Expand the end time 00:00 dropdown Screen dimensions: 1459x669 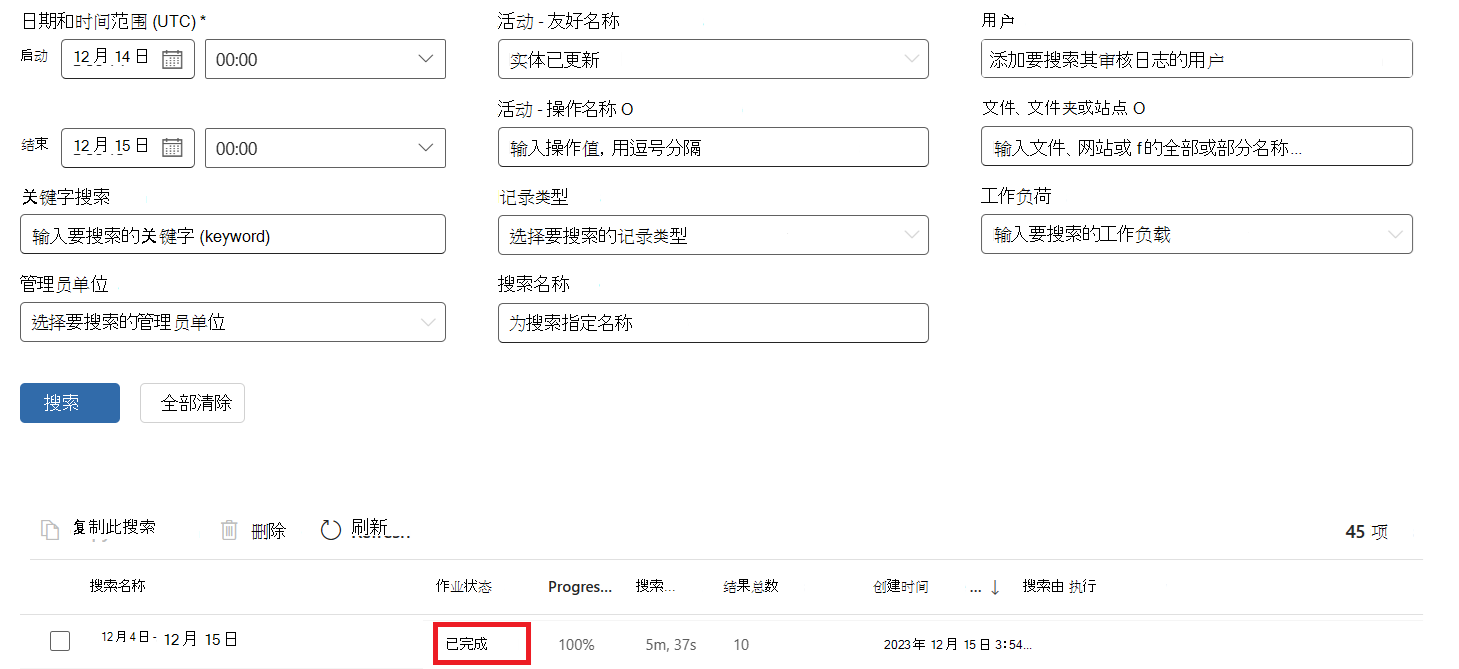325,148
